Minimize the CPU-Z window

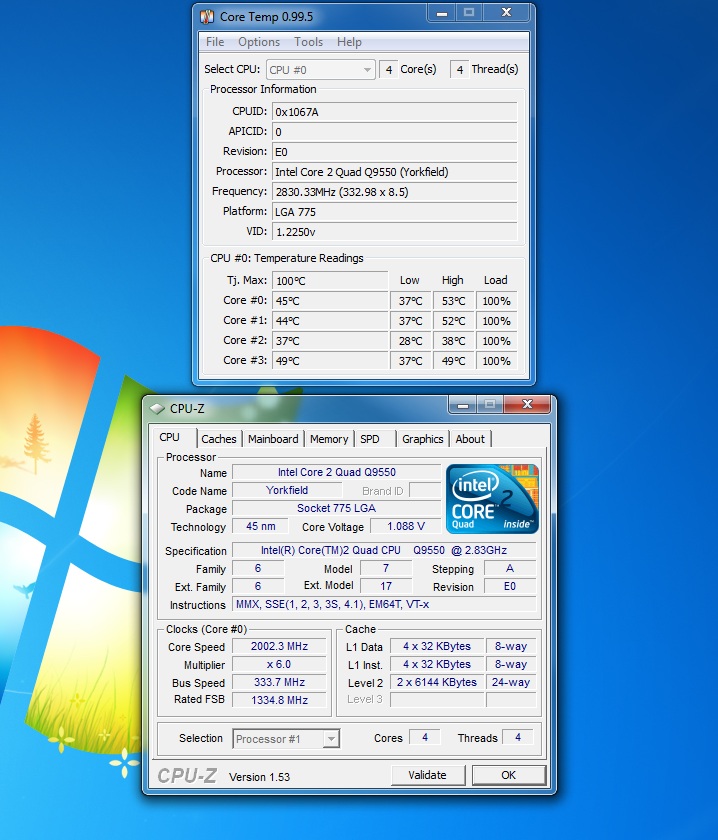tap(463, 405)
